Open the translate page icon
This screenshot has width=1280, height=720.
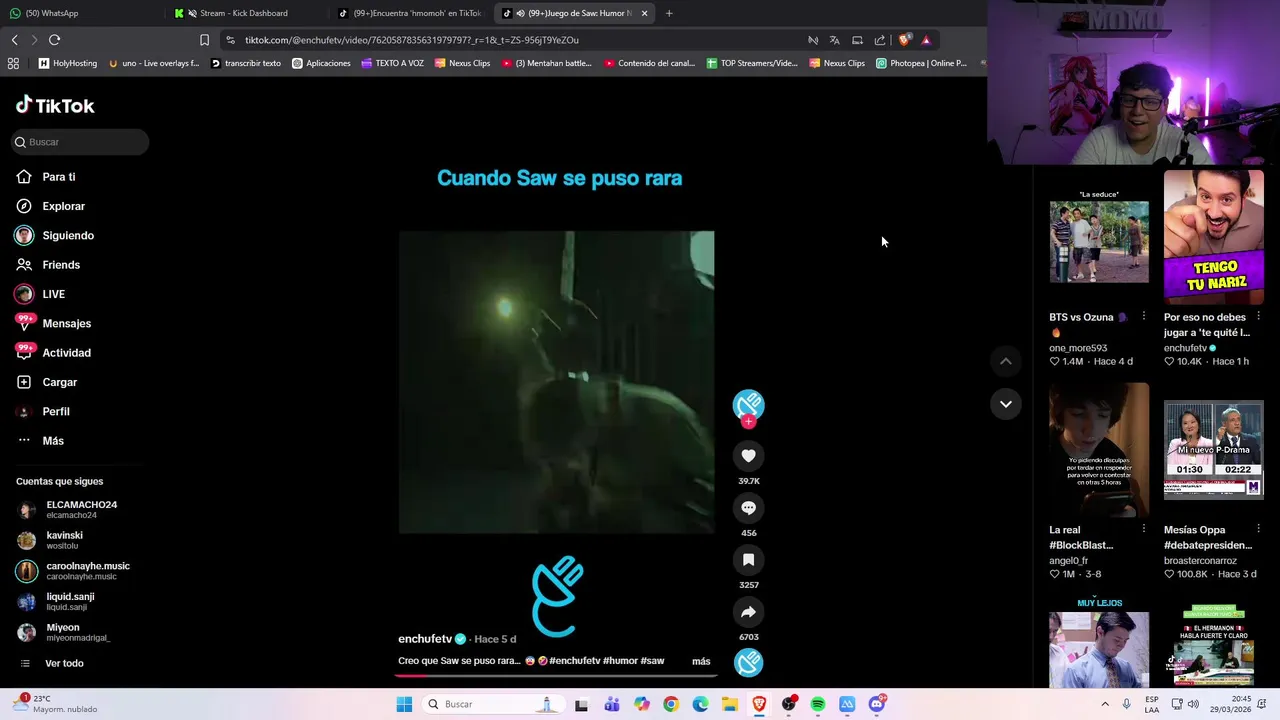834,40
